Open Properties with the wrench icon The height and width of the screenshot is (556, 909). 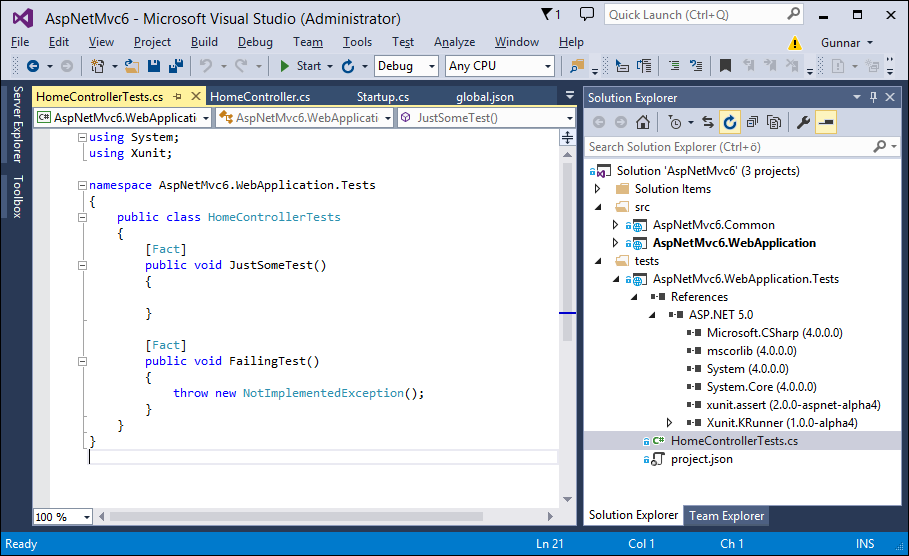[x=803, y=122]
